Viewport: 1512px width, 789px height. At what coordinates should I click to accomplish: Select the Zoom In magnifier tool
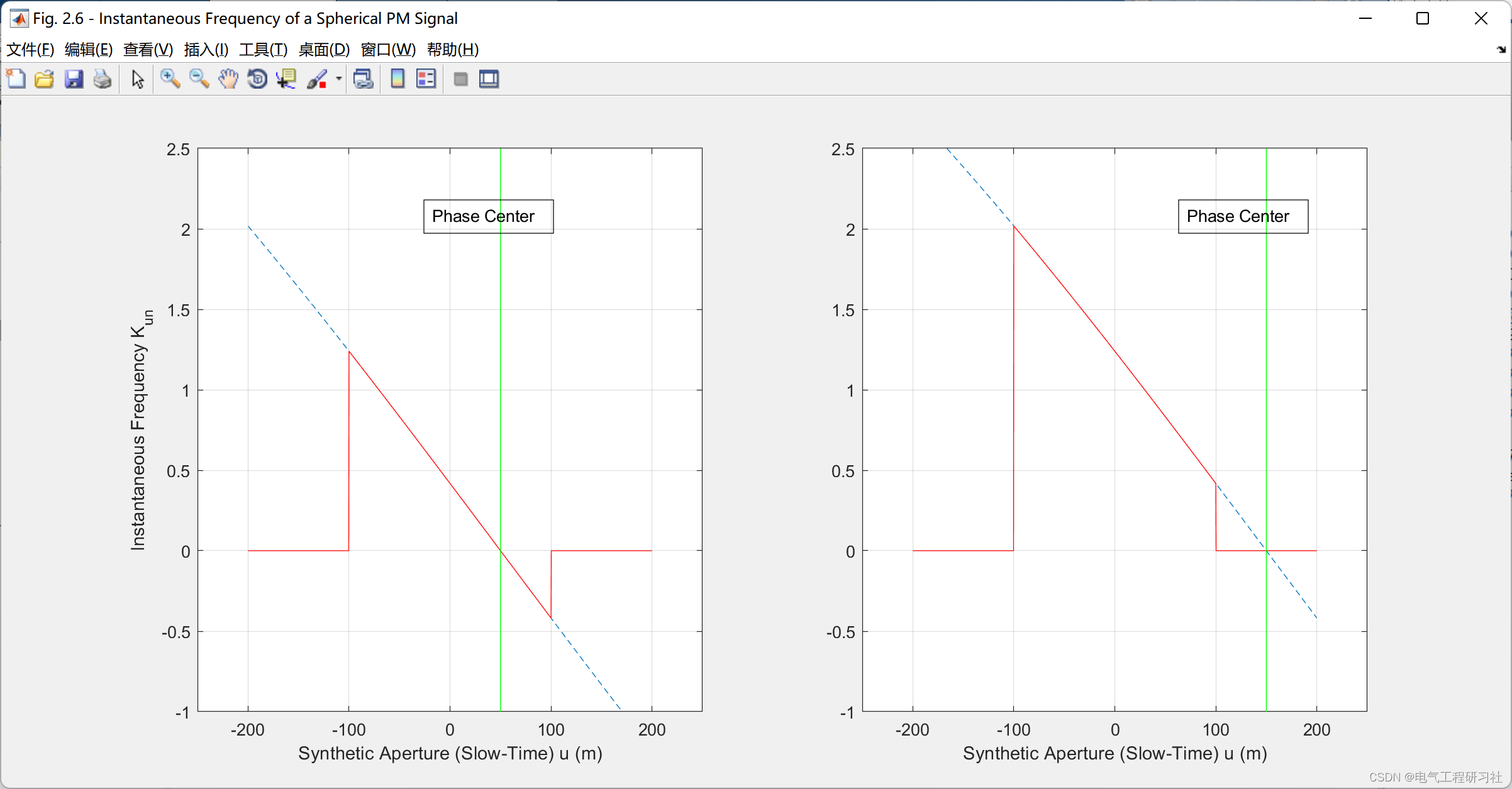point(170,79)
